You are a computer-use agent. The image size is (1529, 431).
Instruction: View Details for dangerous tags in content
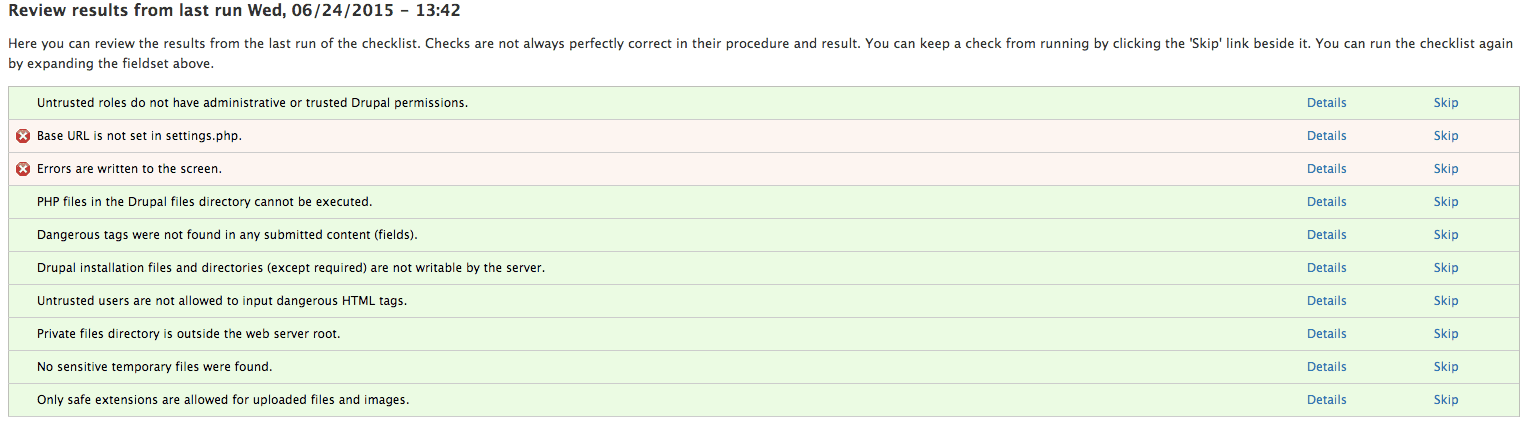1326,235
